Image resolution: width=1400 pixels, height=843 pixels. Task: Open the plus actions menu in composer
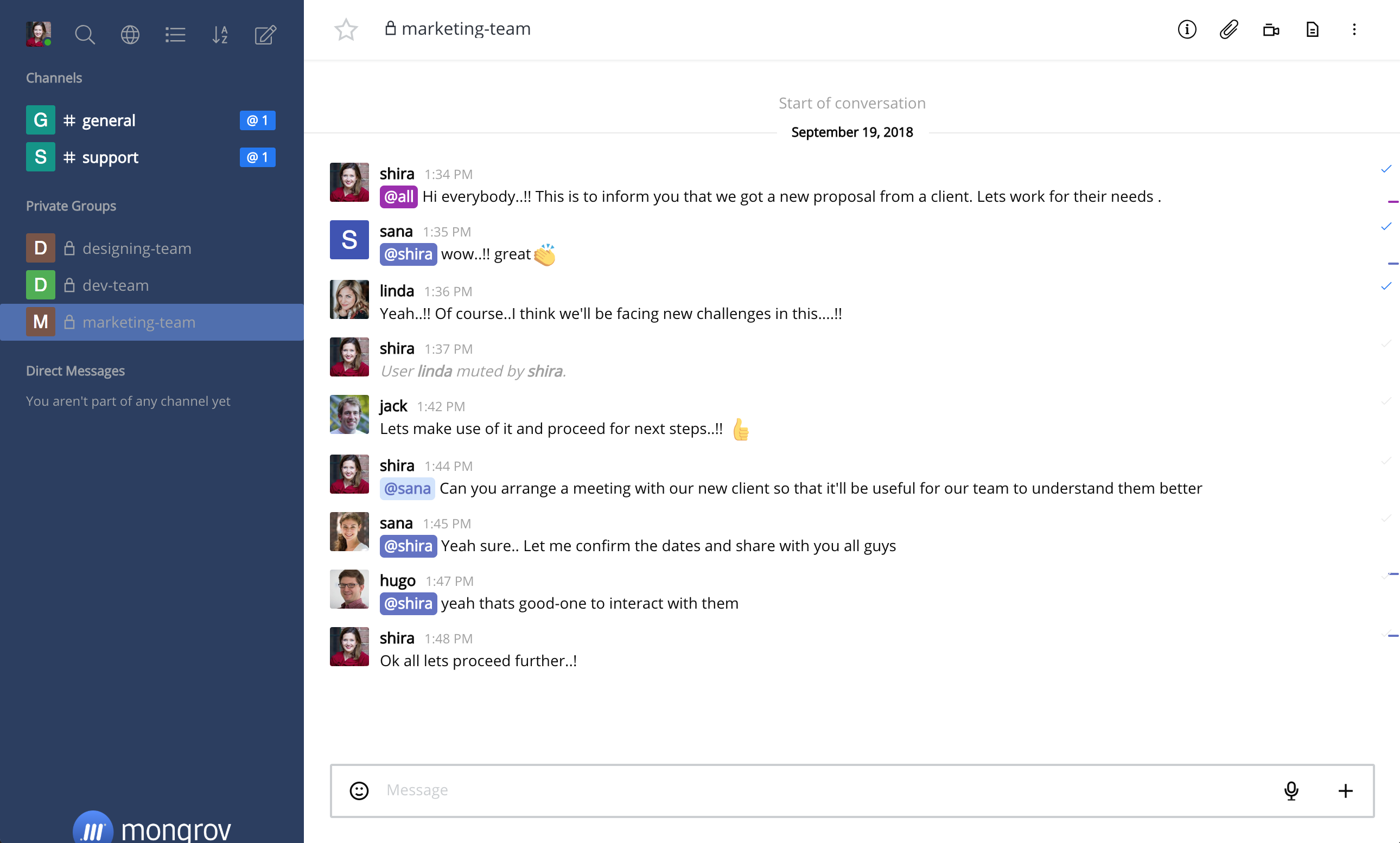(1345, 790)
